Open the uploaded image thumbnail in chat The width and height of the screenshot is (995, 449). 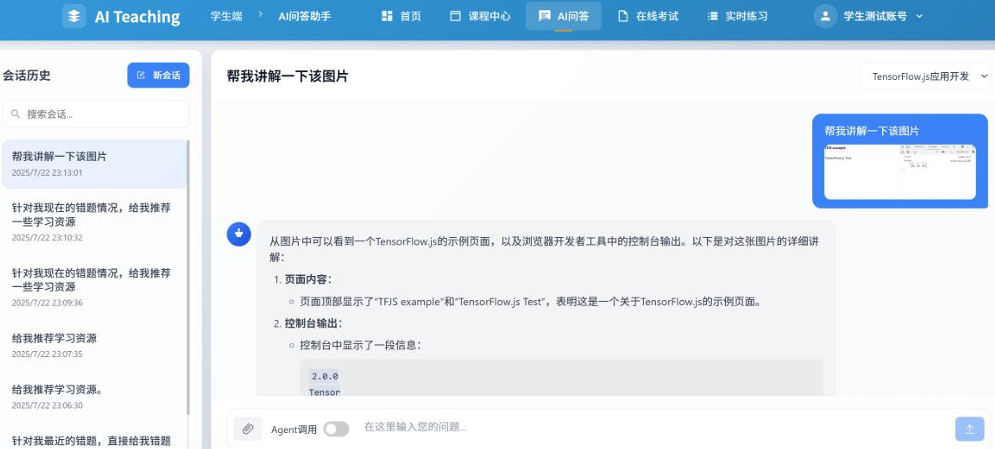click(x=900, y=172)
